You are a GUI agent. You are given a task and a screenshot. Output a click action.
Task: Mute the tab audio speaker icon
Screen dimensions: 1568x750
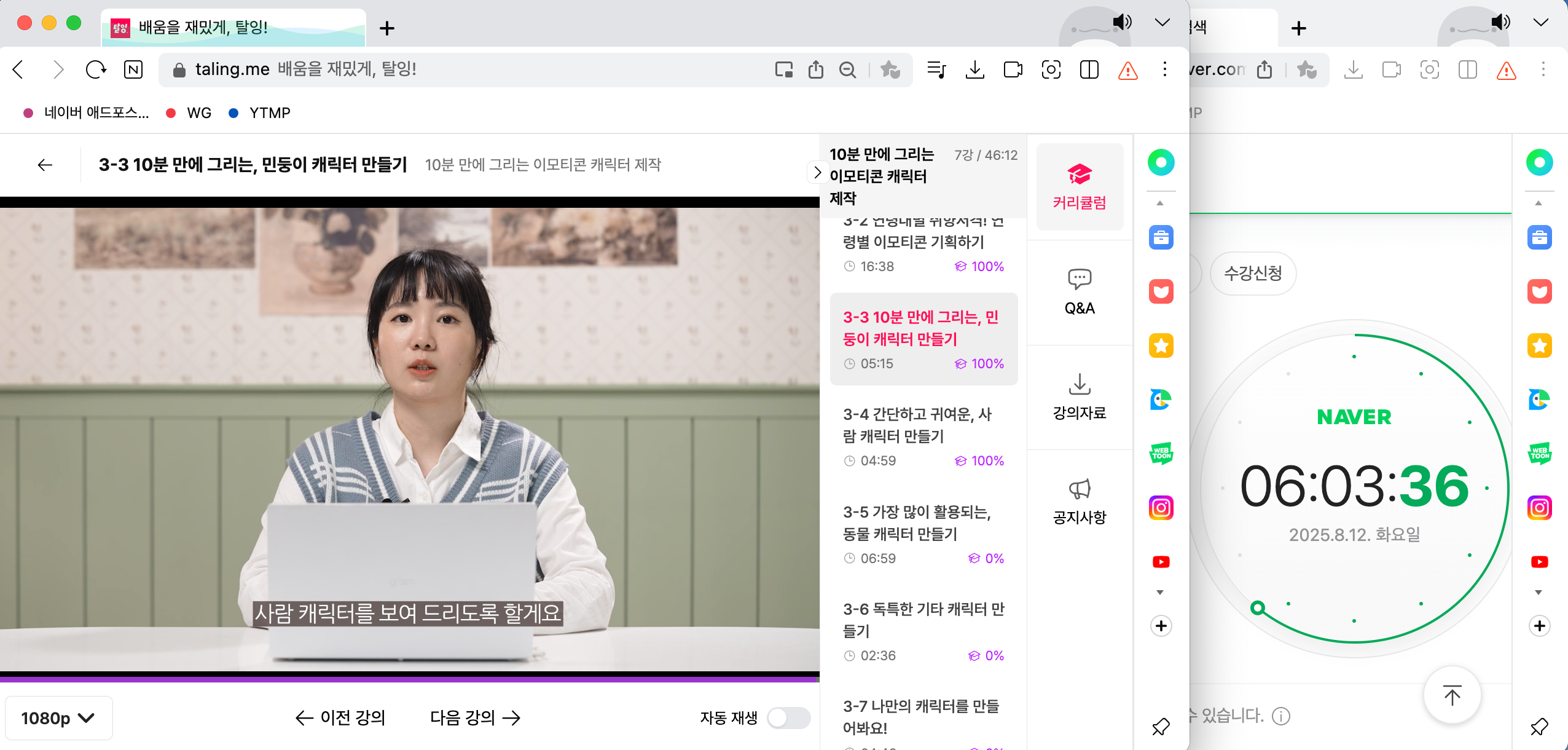coord(1121,23)
